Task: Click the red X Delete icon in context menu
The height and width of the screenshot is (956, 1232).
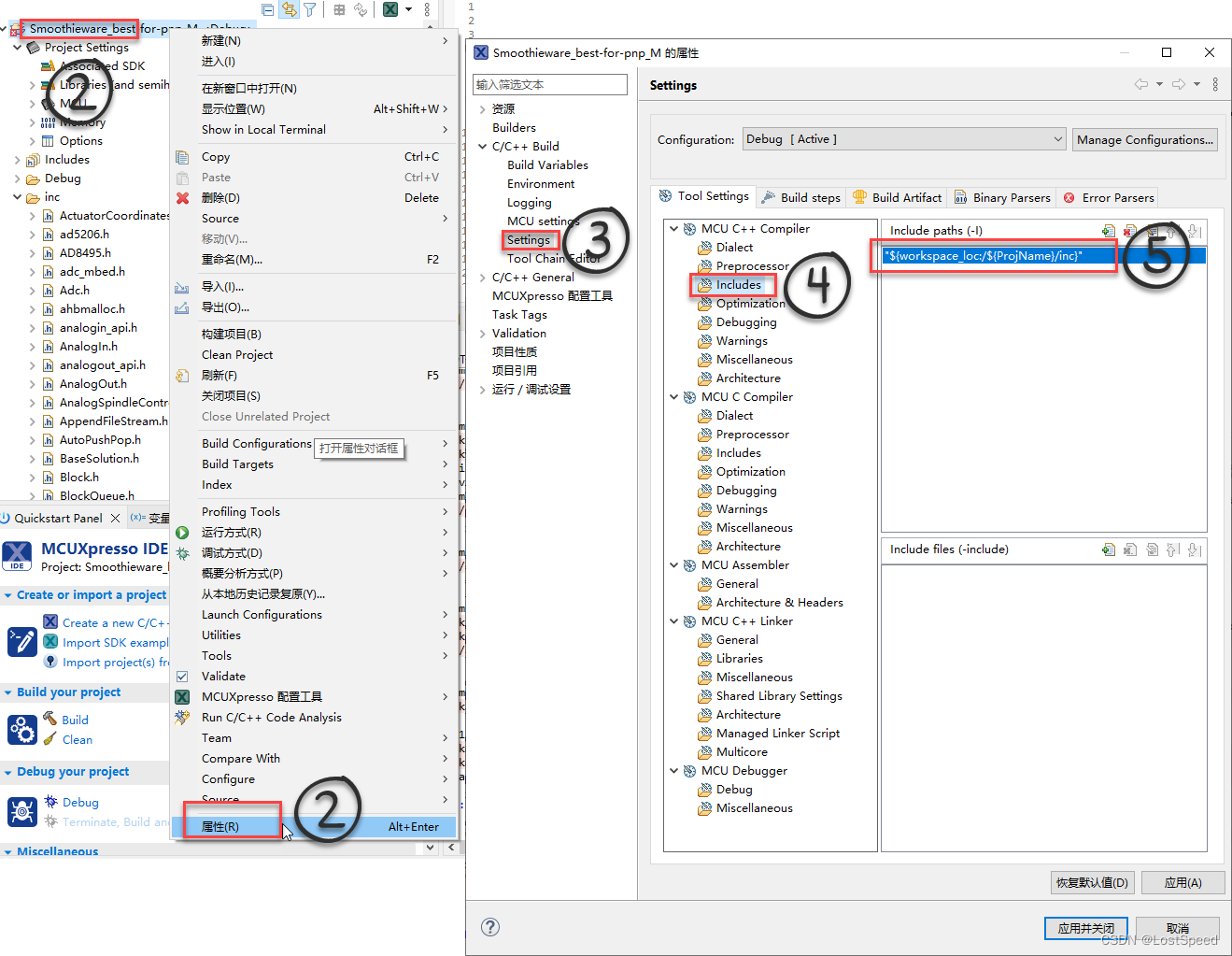Action: [x=183, y=198]
